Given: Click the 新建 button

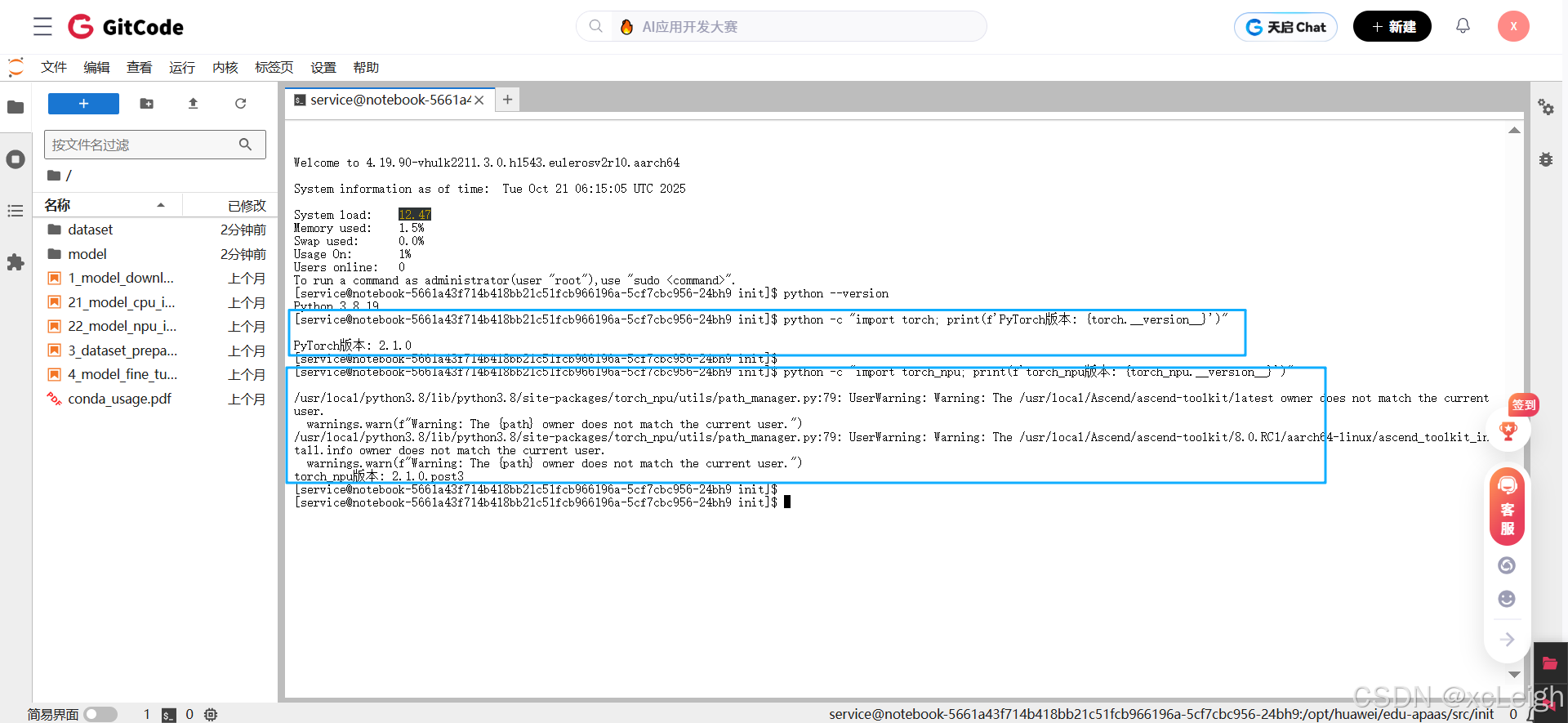Looking at the screenshot, I should tap(1392, 27).
